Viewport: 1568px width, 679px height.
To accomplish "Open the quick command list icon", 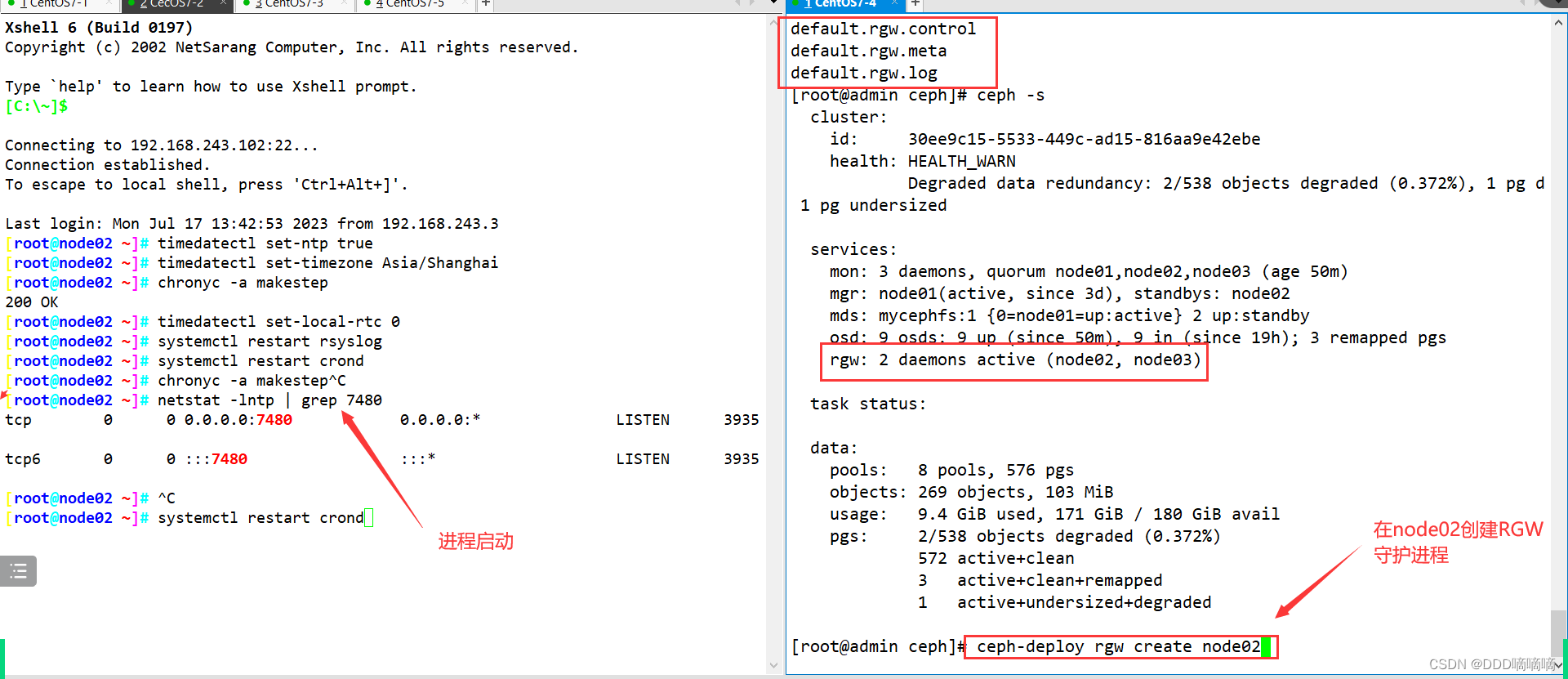I will pos(18,571).
